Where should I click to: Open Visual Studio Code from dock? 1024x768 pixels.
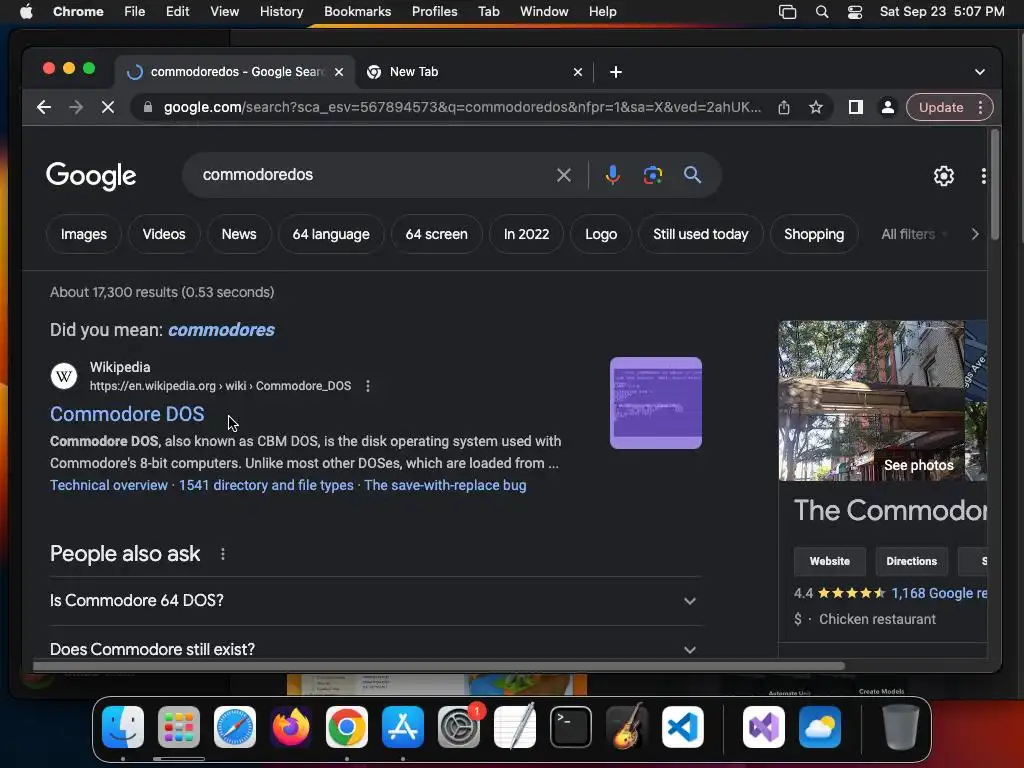(683, 727)
